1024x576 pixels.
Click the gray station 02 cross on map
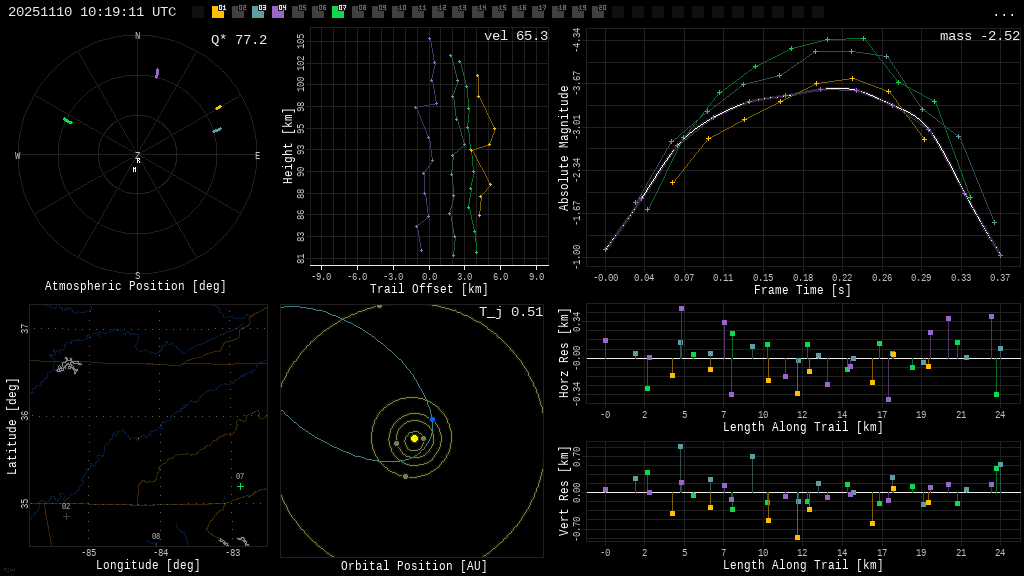pos(67,516)
